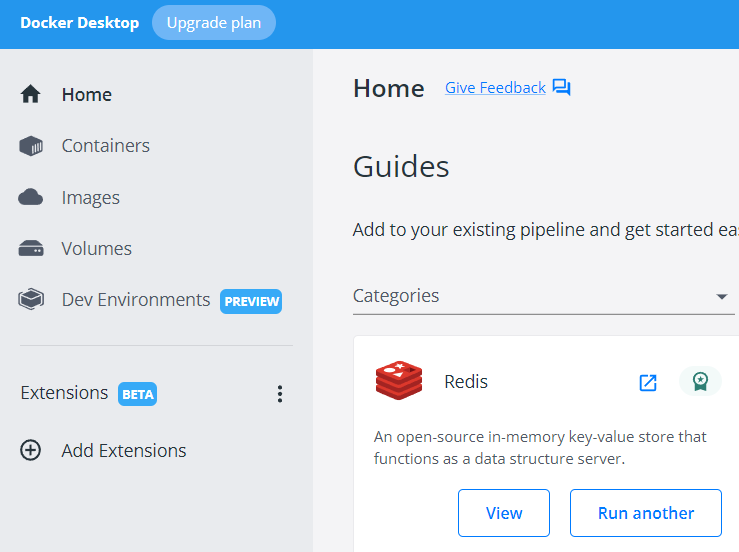Click the Redis View button

click(504, 513)
